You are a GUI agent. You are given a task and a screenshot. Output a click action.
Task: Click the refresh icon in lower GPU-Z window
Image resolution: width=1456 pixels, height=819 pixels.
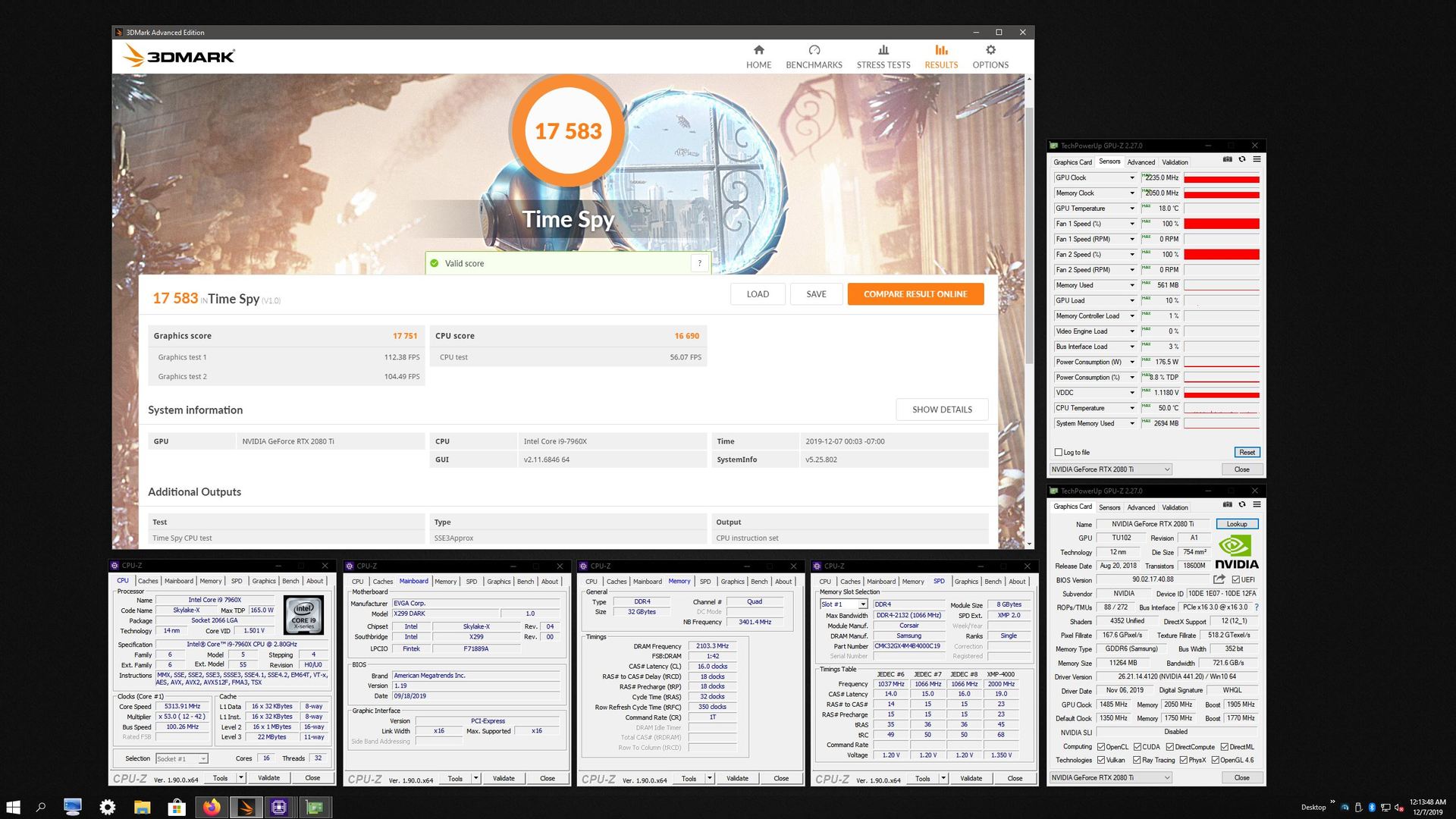(1242, 504)
